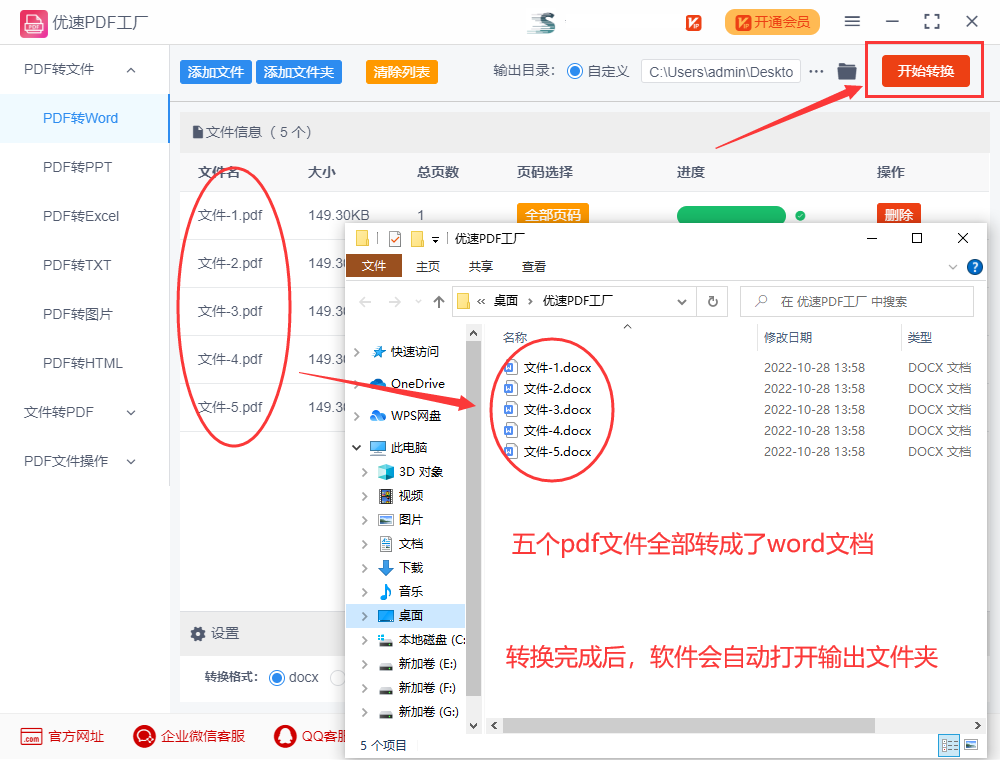
Task: Delete 文件-1.pdf with 删除 button
Action: pos(899,214)
